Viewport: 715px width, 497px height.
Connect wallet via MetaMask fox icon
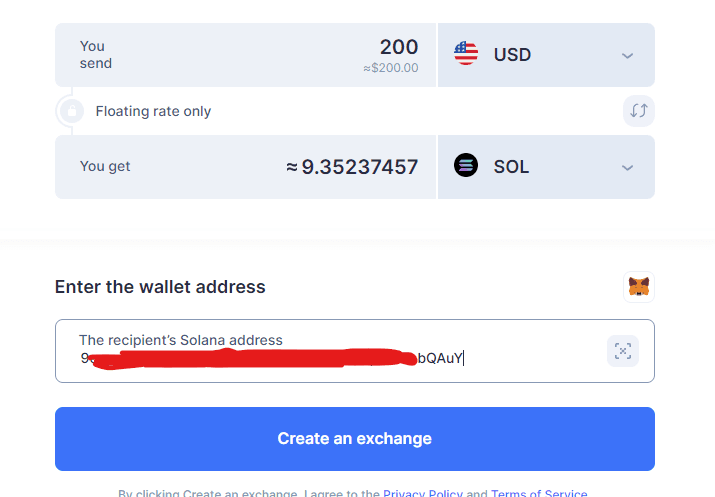[638, 287]
